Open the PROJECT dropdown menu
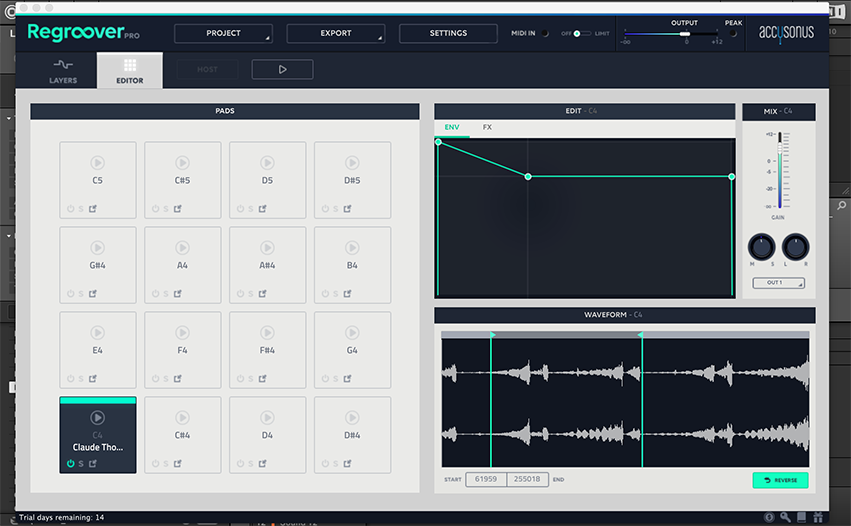 pyautogui.click(x=223, y=33)
